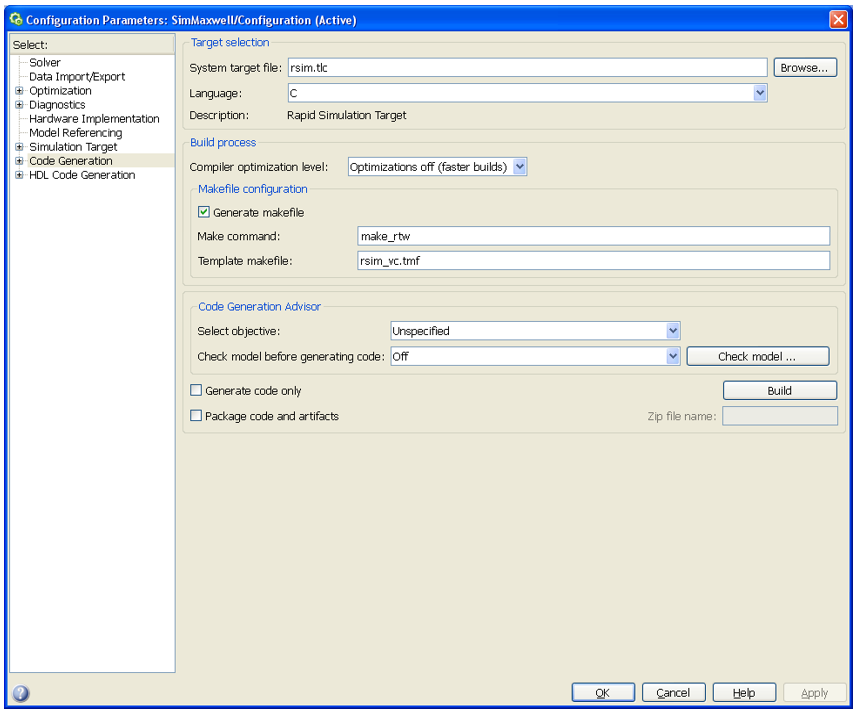Select Data Import/Export pane
This screenshot has width=859, height=713.
point(77,77)
